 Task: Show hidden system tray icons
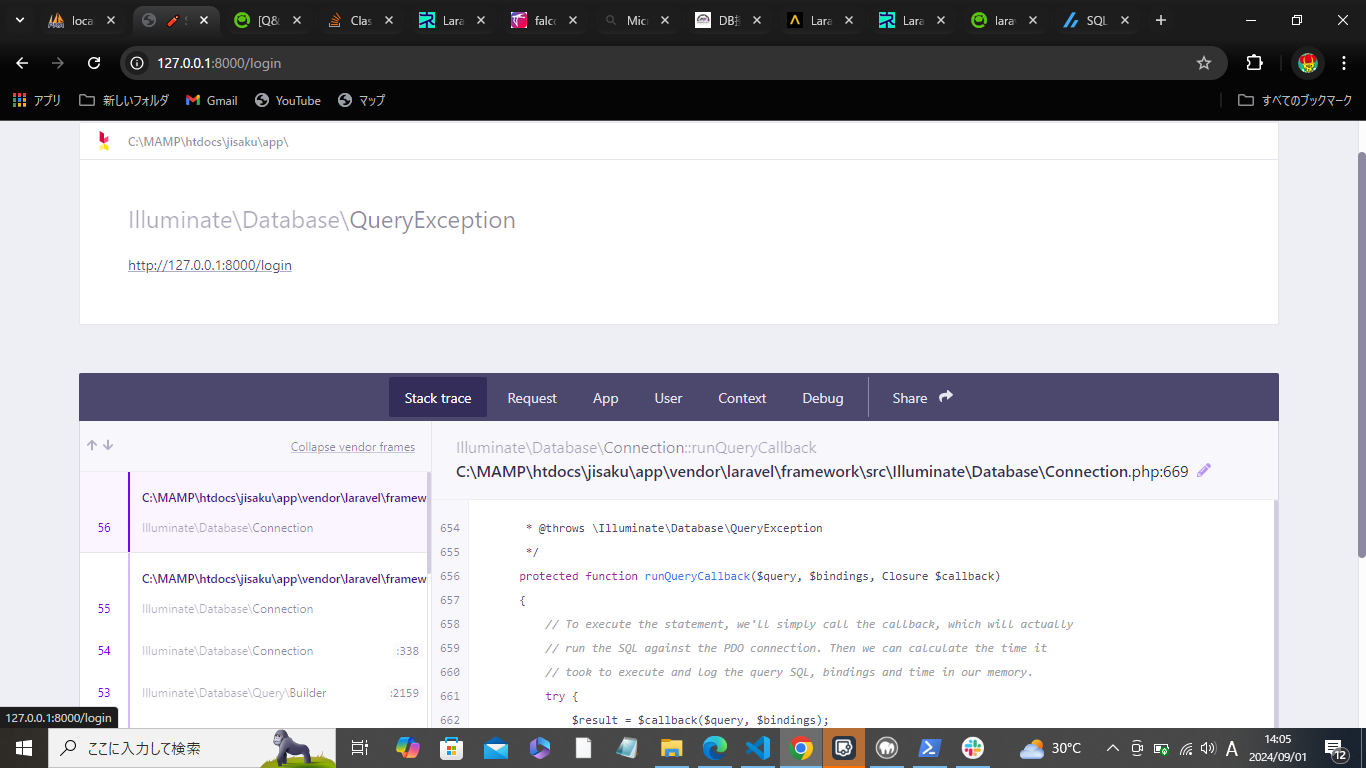(x=1112, y=748)
